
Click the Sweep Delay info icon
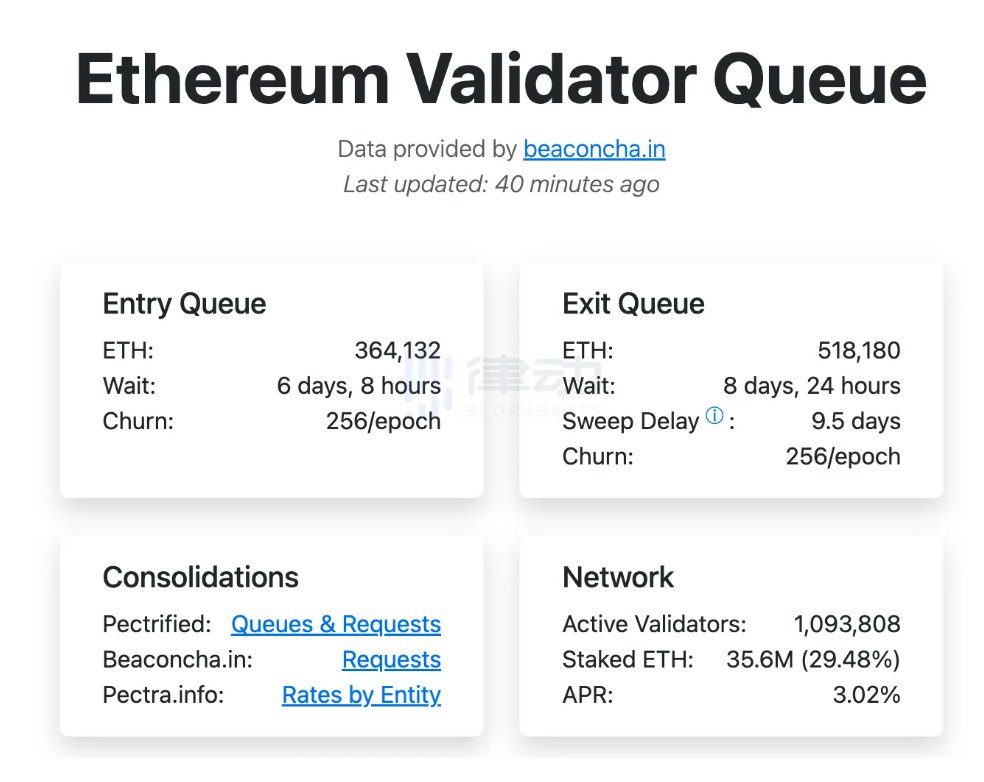pyautogui.click(x=714, y=417)
